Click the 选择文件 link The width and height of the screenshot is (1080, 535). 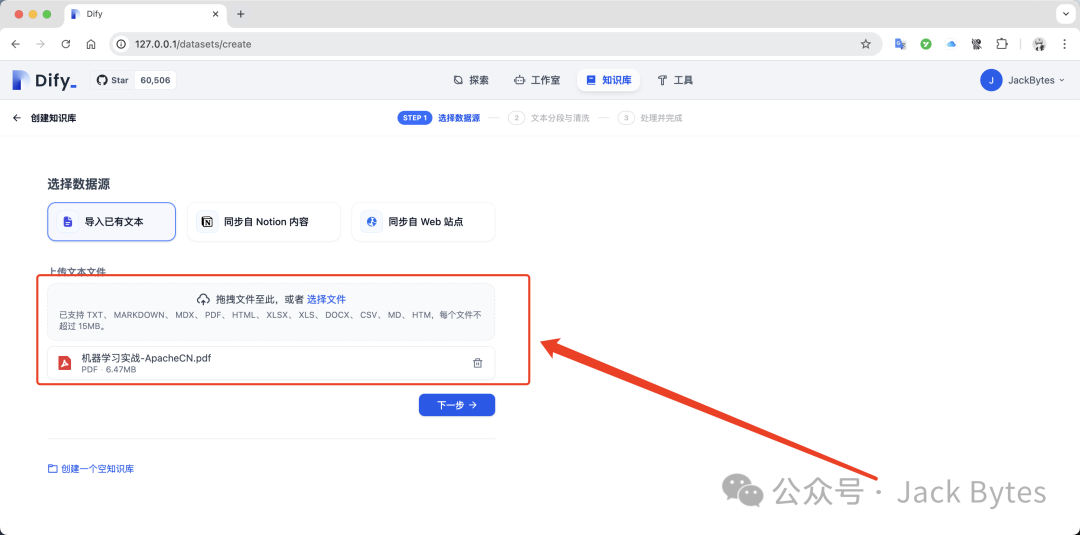pyautogui.click(x=326, y=299)
